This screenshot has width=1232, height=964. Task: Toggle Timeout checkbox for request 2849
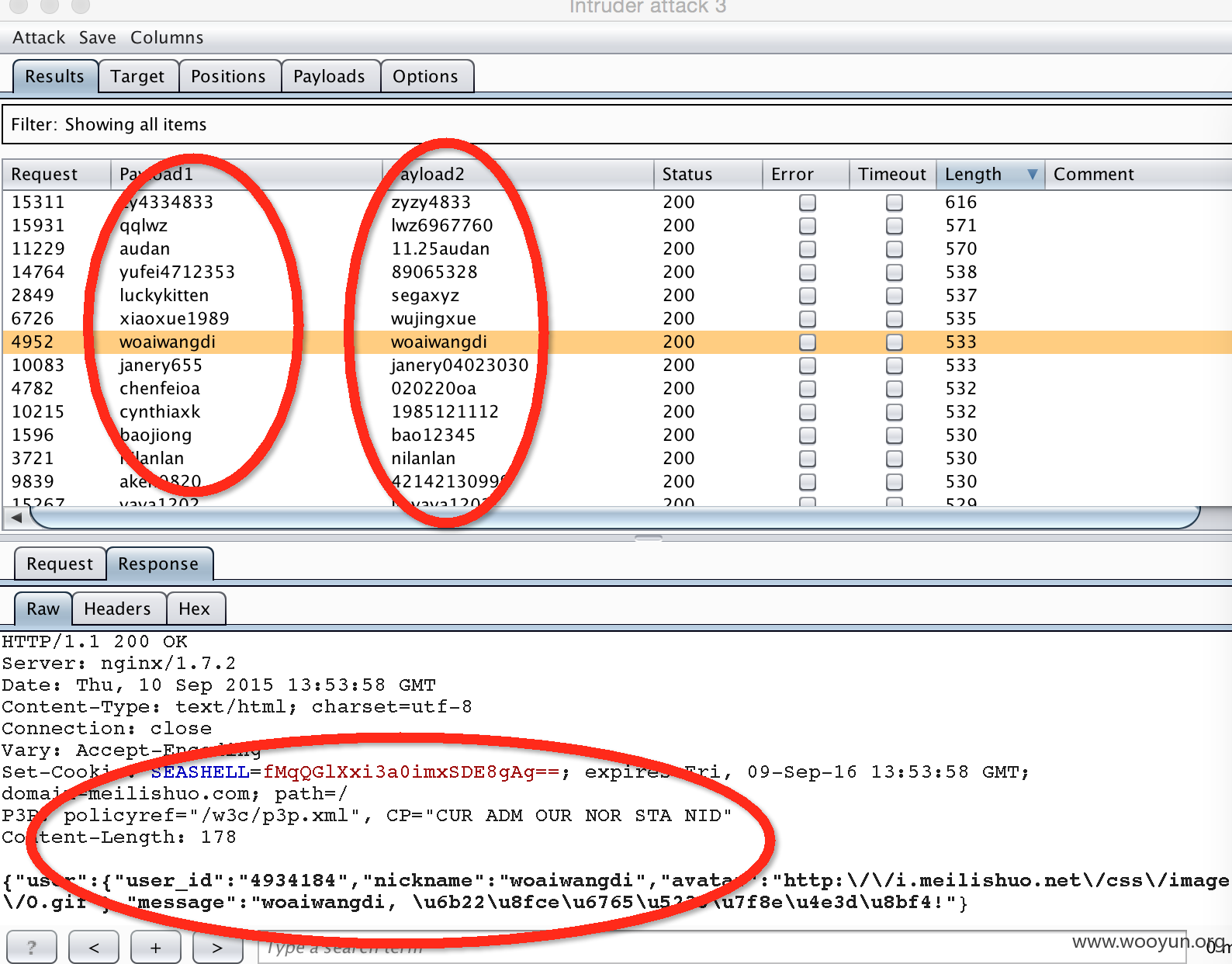click(895, 296)
